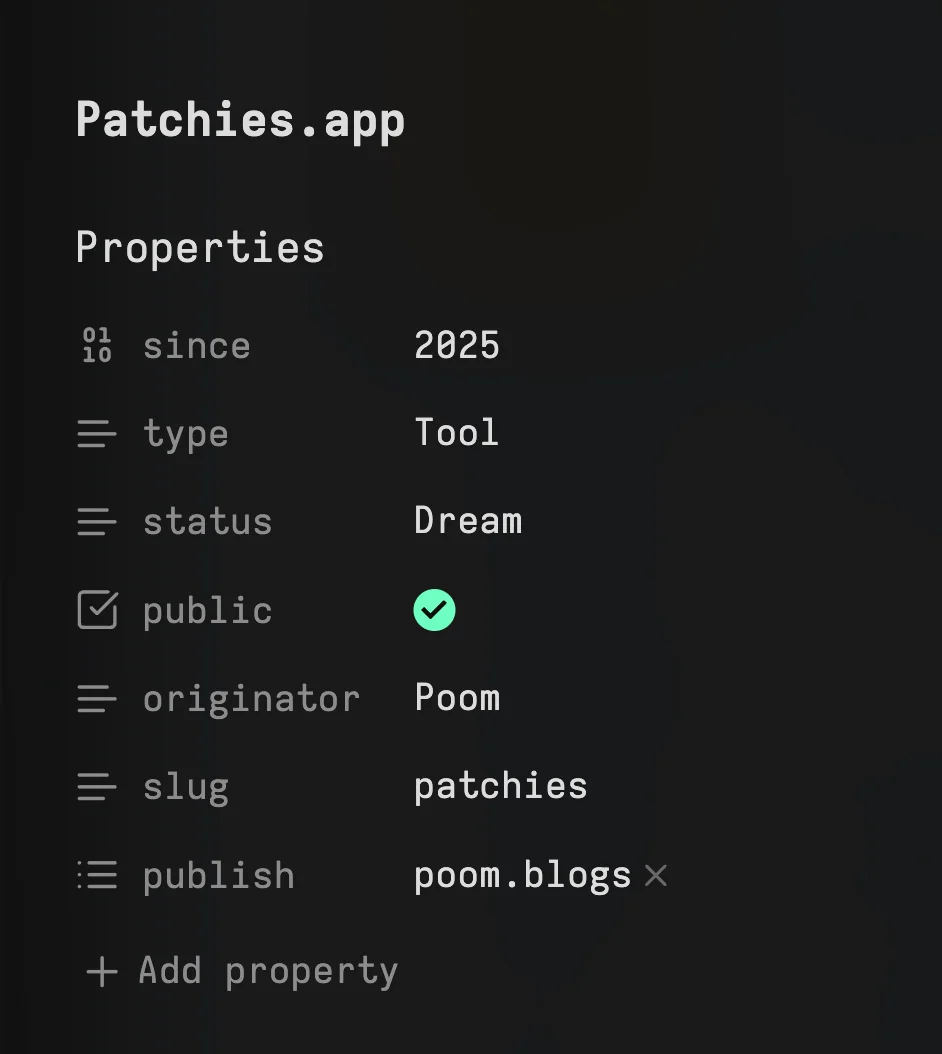Remove the poom.blogs tag
The image size is (942, 1054).
point(656,876)
